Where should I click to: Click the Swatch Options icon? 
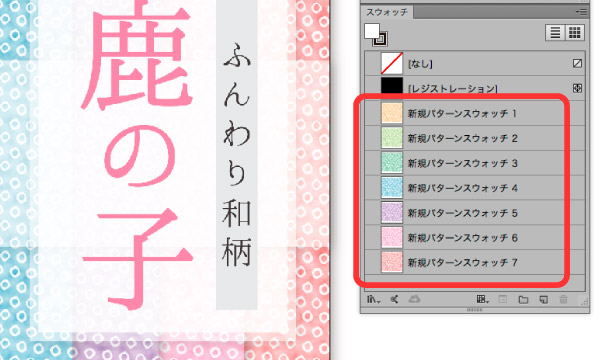(503, 300)
